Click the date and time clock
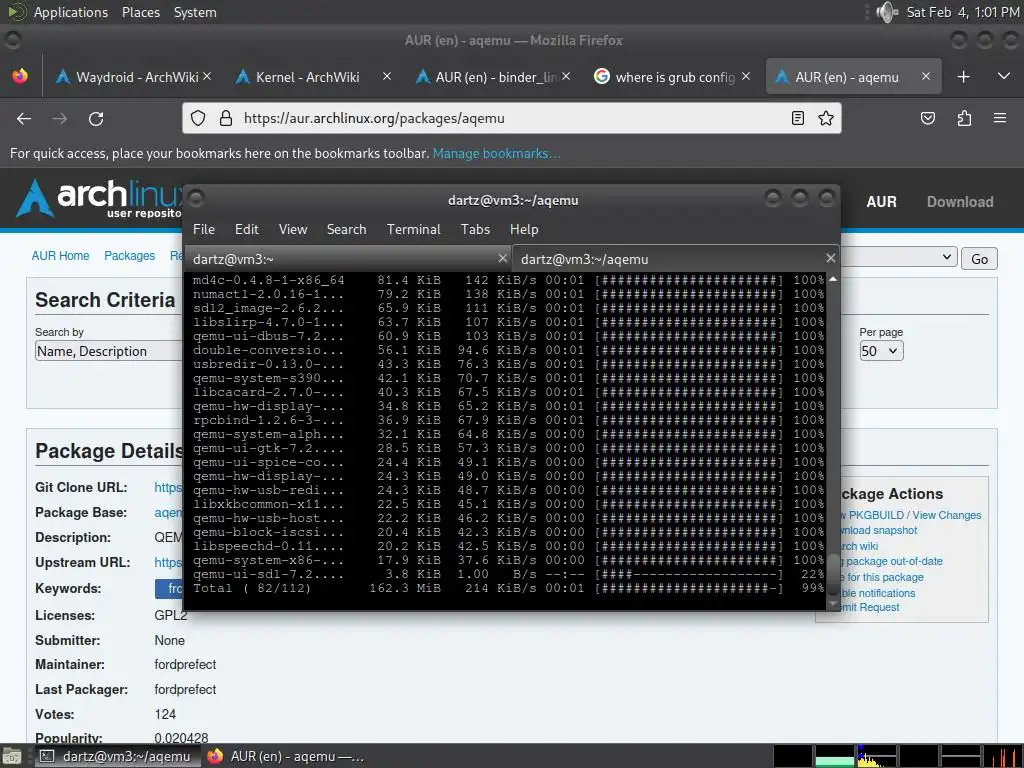 pyautogui.click(x=963, y=12)
